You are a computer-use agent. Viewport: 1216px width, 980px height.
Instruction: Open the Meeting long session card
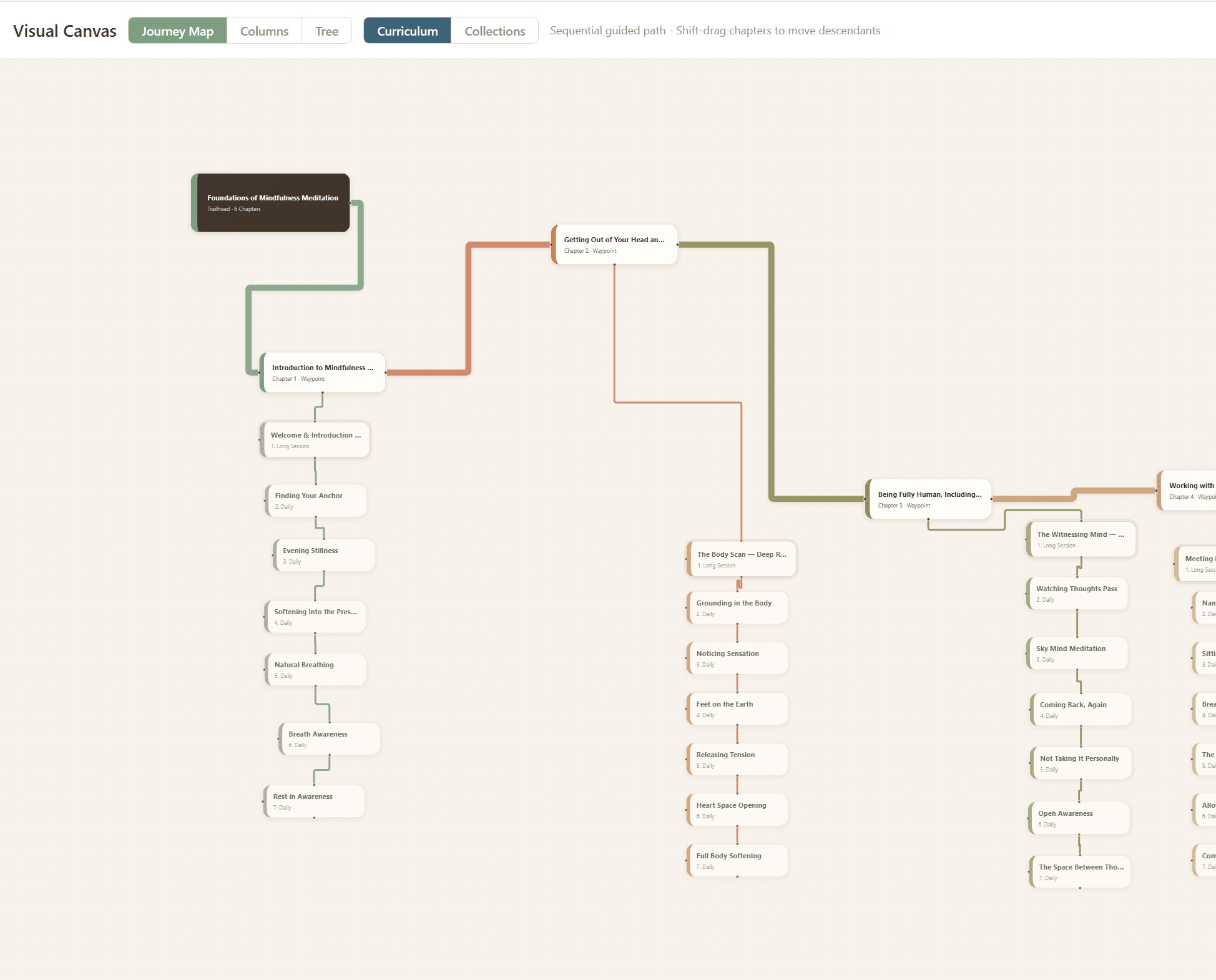point(1195,564)
